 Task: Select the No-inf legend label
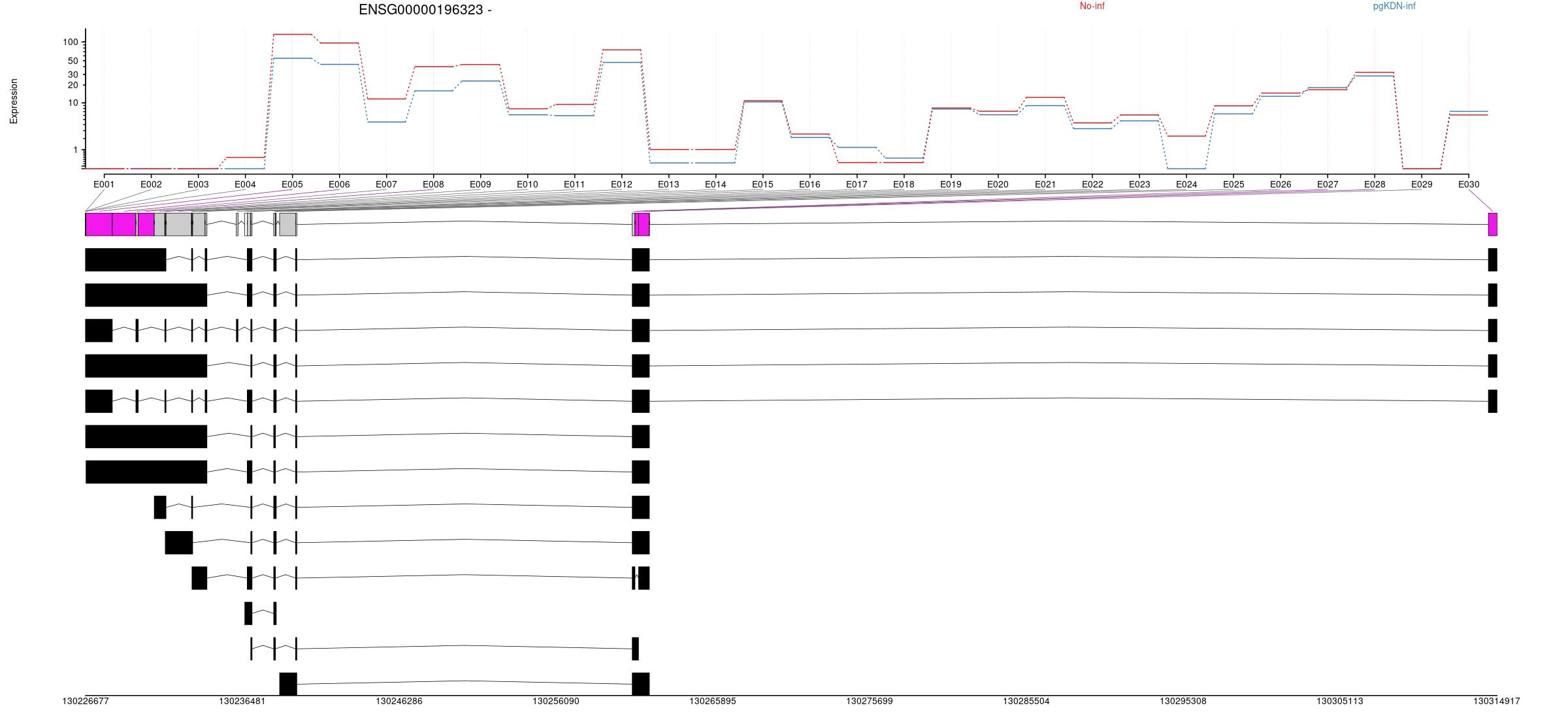click(x=1092, y=6)
